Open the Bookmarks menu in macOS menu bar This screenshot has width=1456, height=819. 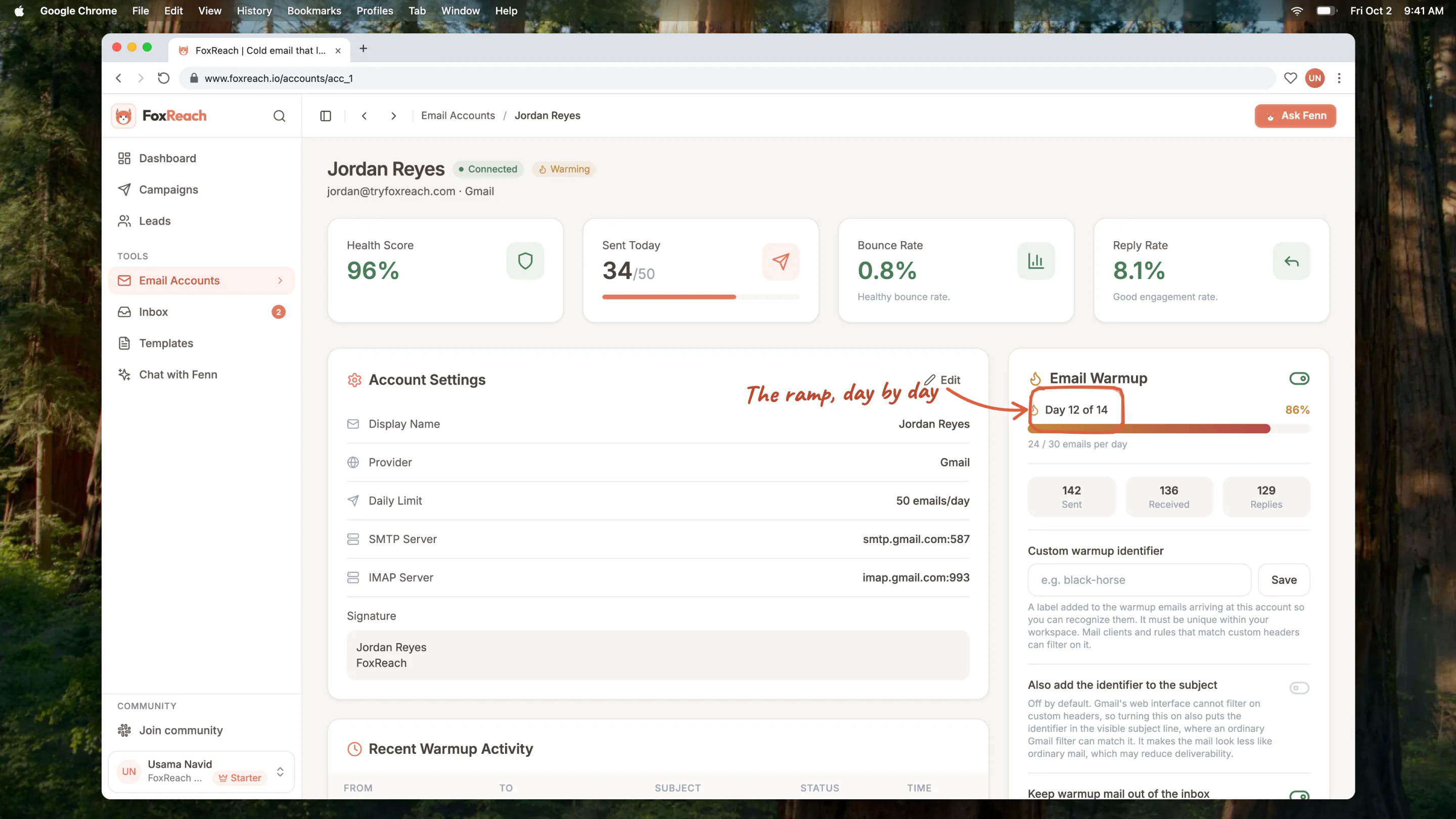pyautogui.click(x=313, y=11)
